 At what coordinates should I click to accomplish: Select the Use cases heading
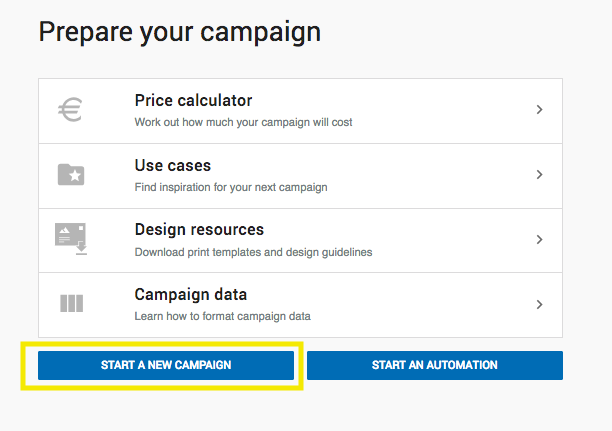coord(172,165)
